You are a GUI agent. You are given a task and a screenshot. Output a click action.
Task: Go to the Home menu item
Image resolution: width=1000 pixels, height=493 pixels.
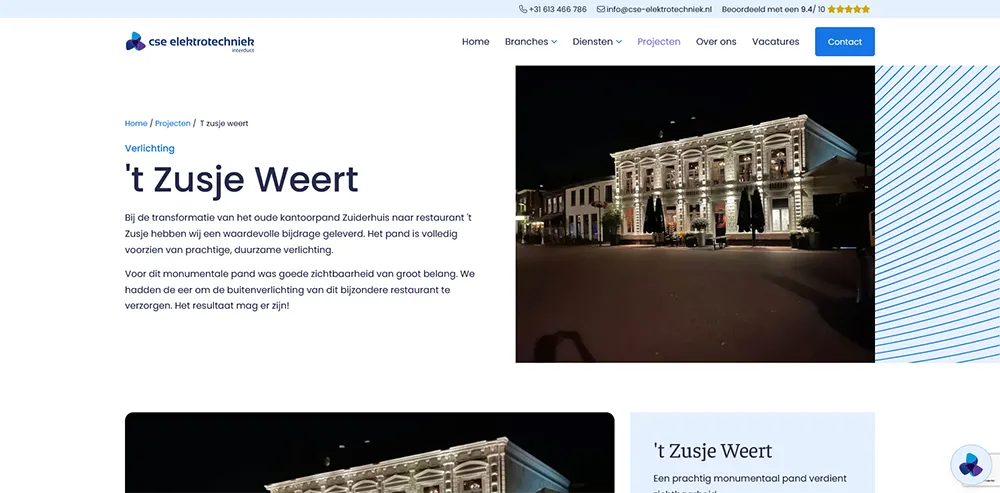(x=476, y=41)
